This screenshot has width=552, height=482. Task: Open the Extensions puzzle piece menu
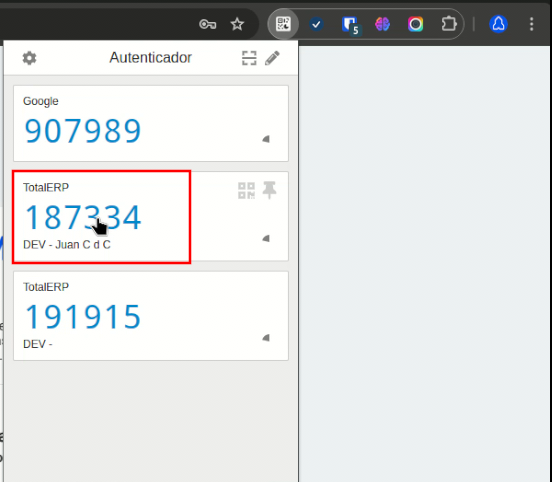click(x=449, y=24)
